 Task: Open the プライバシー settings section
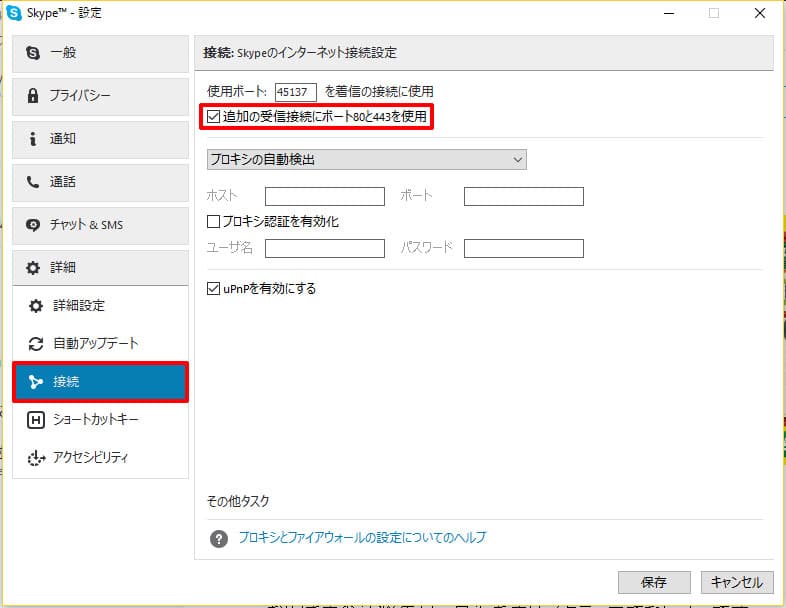100,97
